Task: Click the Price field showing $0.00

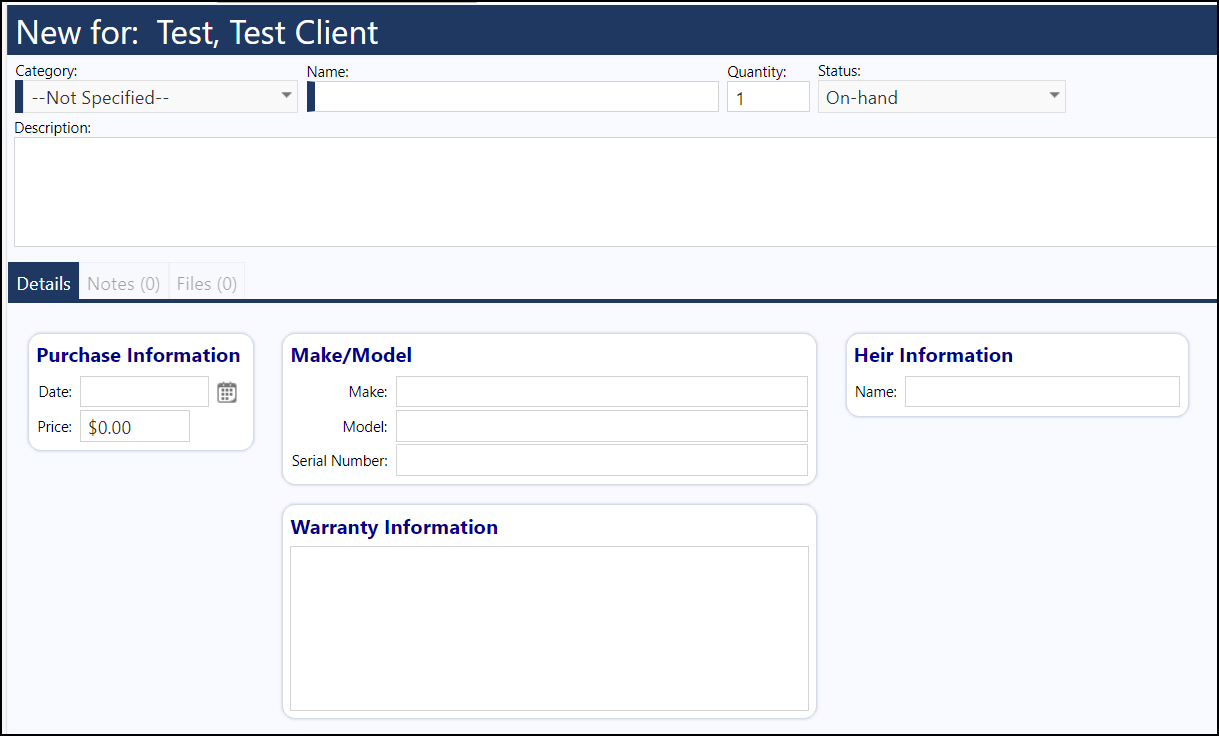Action: (135, 427)
